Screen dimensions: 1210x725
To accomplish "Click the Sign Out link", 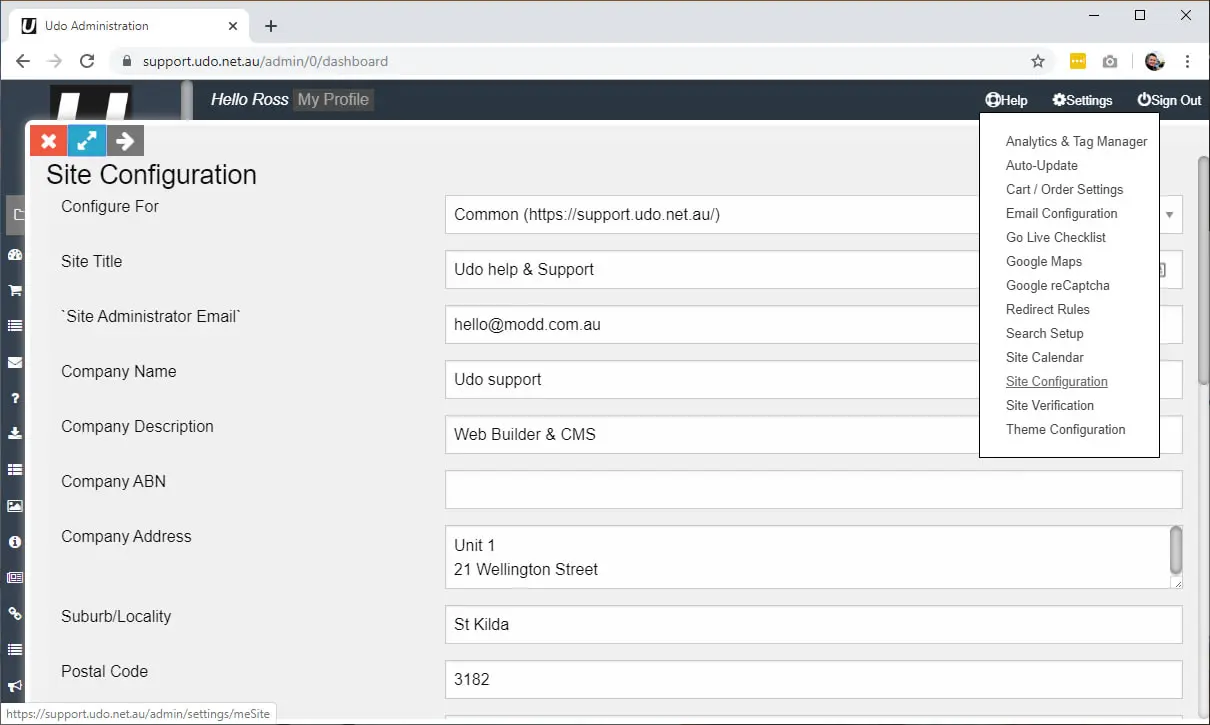I will pos(1169,100).
